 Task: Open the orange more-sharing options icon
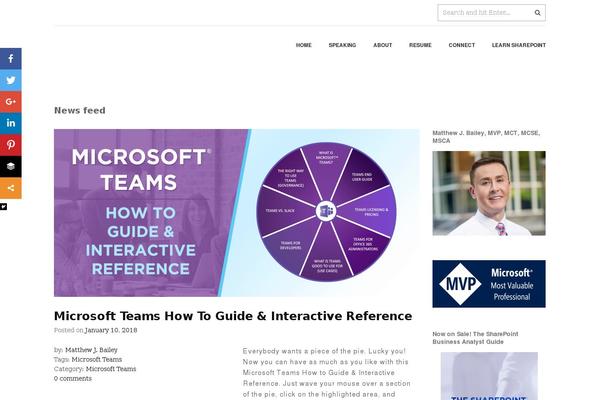[x=11, y=188]
